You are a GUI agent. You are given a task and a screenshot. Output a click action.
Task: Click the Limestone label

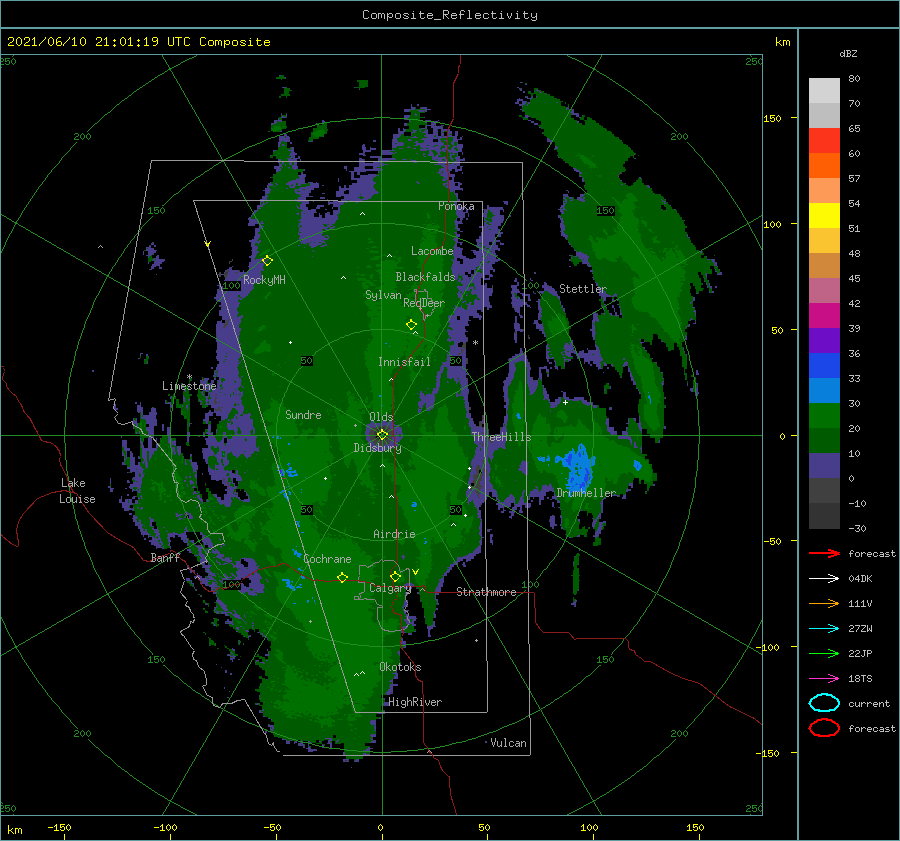coord(189,386)
